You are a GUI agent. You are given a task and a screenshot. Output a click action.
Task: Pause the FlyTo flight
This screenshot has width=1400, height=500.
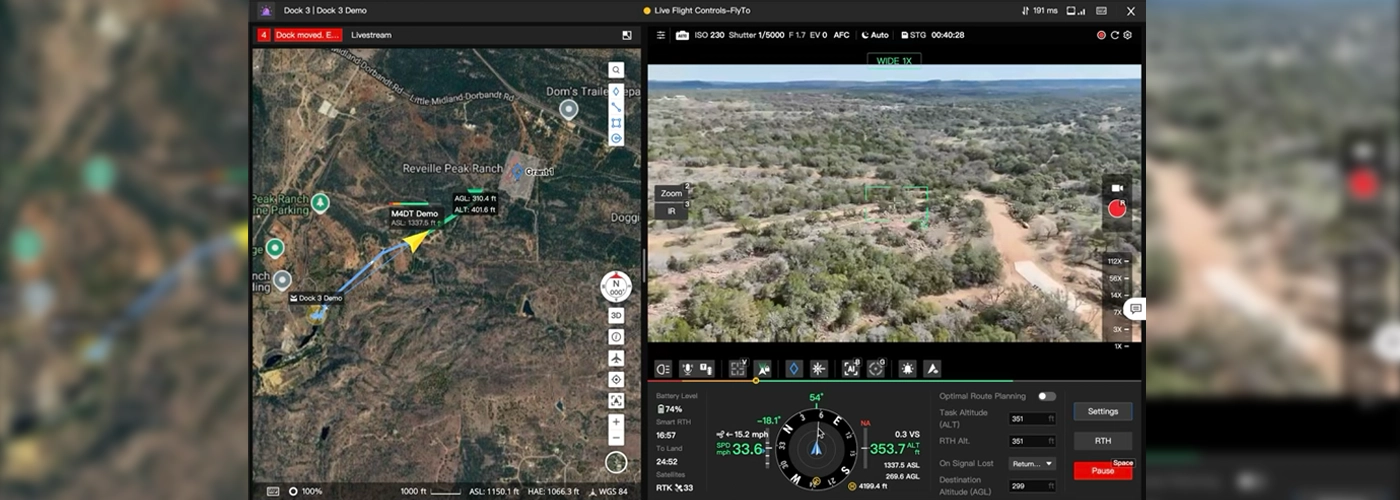tap(1103, 470)
